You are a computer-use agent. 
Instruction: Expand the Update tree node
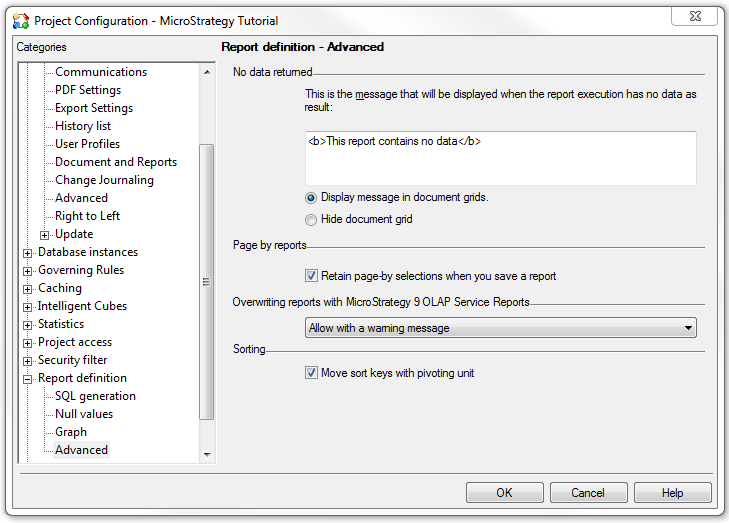(x=45, y=235)
